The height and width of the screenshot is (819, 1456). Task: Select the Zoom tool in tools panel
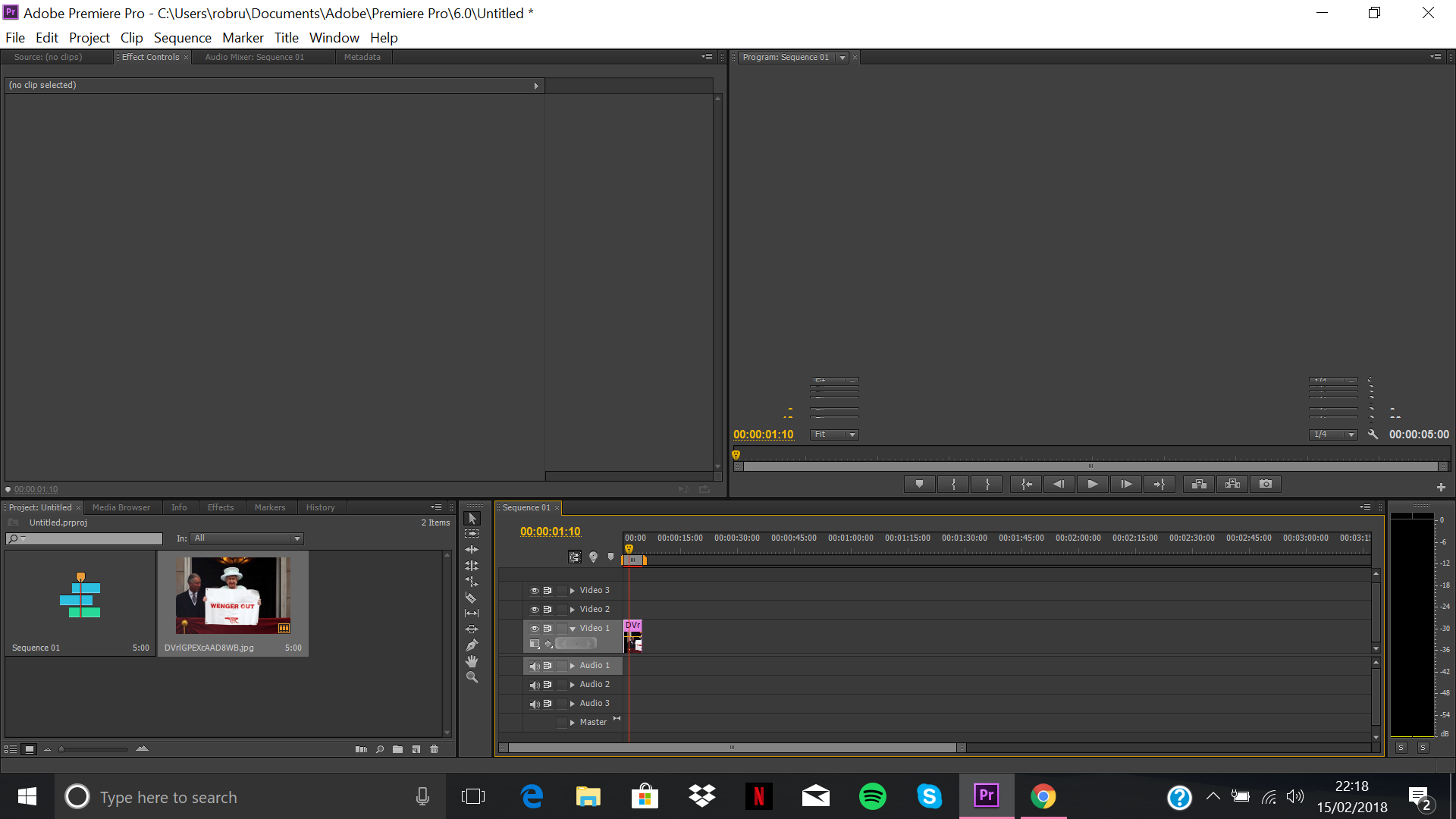472,677
